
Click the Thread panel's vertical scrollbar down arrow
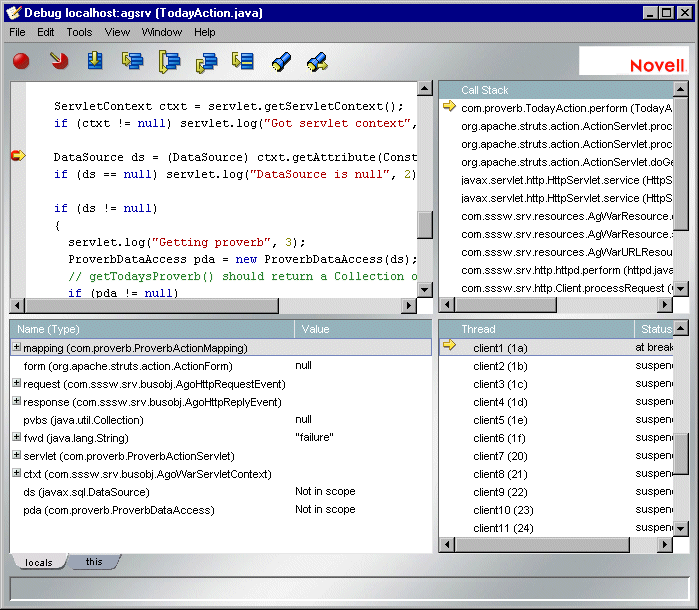pyautogui.click(x=681, y=526)
